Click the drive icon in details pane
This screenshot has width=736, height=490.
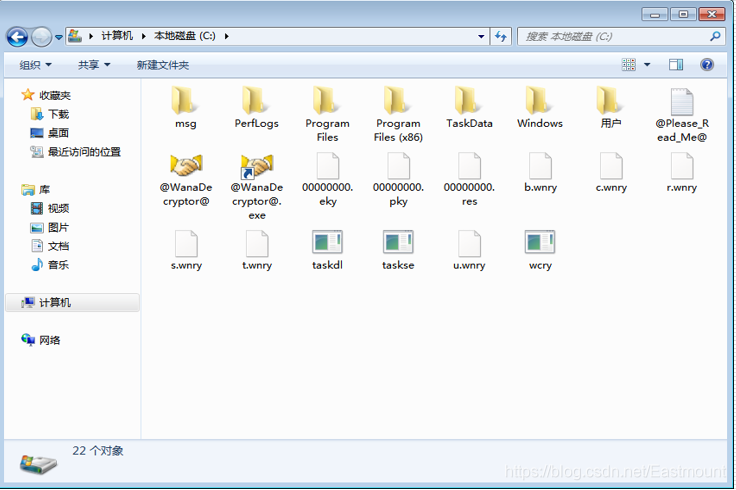click(x=38, y=463)
